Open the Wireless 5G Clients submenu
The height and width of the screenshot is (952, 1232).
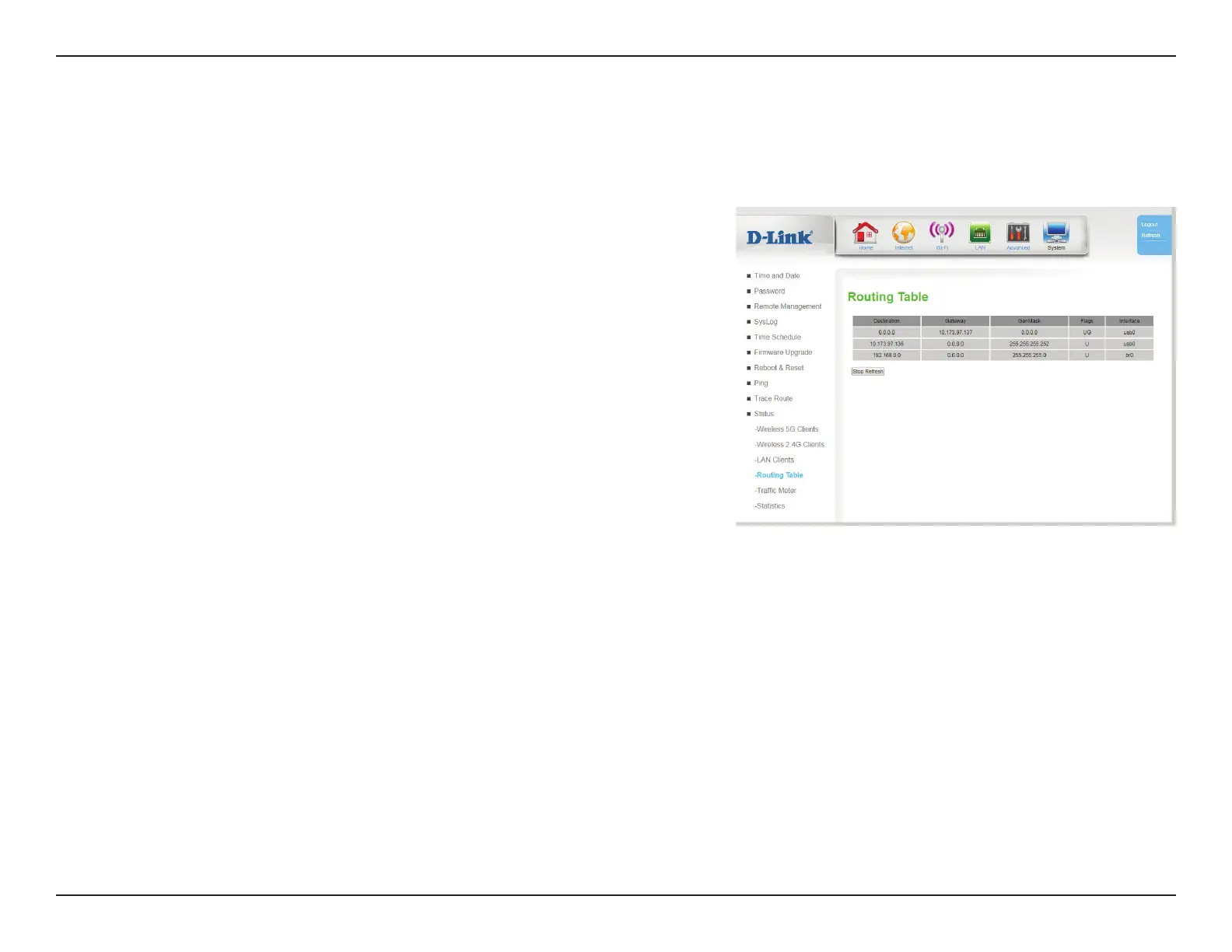click(x=786, y=429)
